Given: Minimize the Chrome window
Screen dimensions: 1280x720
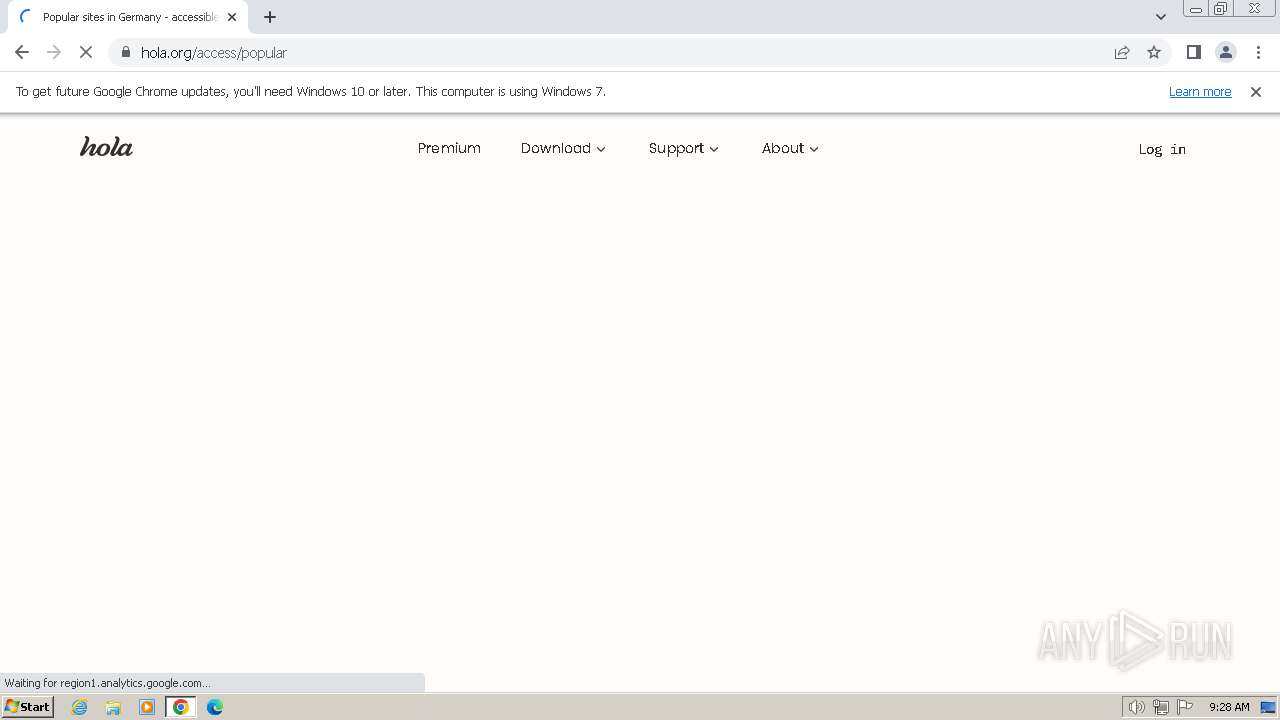Looking at the screenshot, I should coord(1195,8).
